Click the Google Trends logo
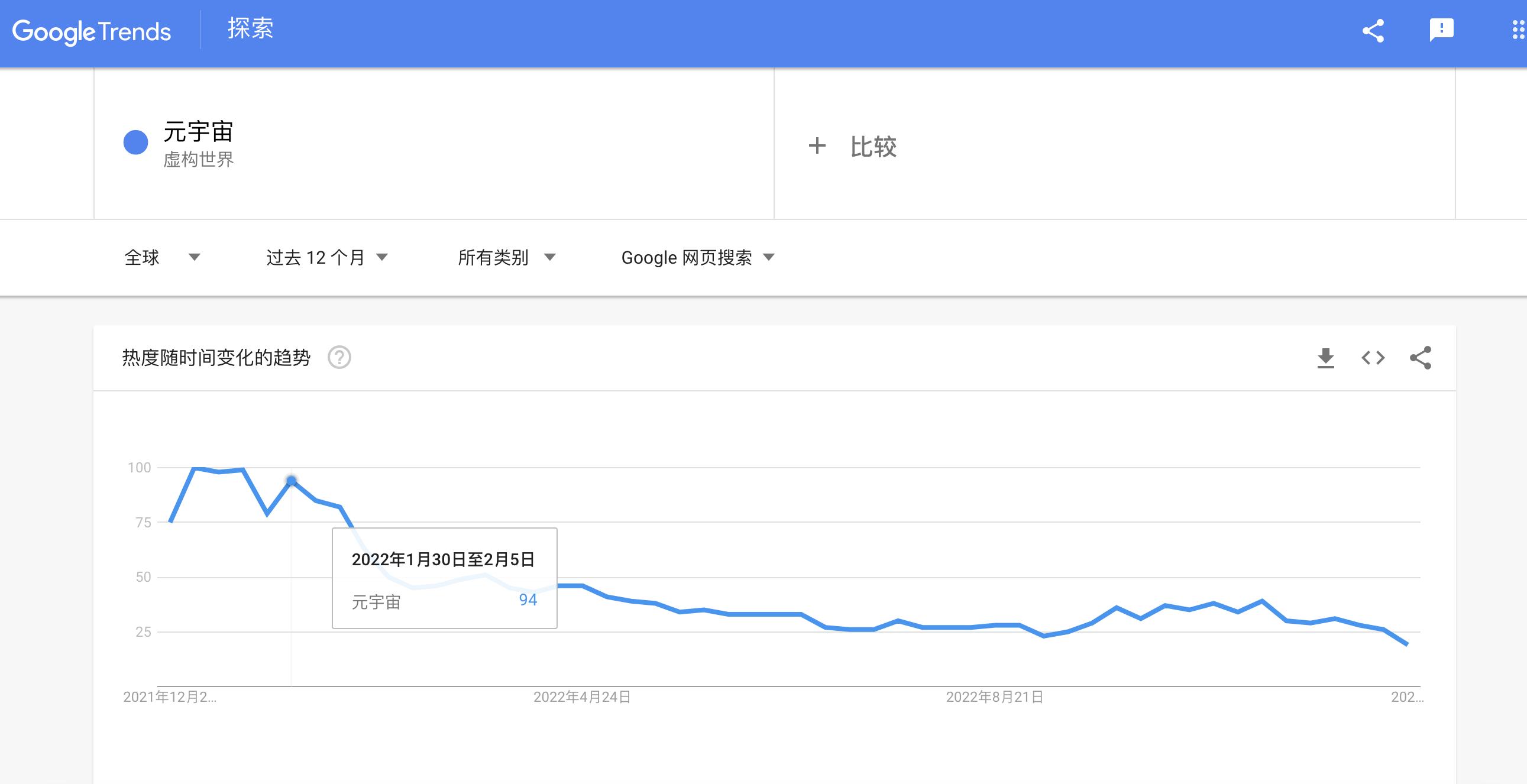The height and width of the screenshot is (784, 1527). tap(91, 32)
